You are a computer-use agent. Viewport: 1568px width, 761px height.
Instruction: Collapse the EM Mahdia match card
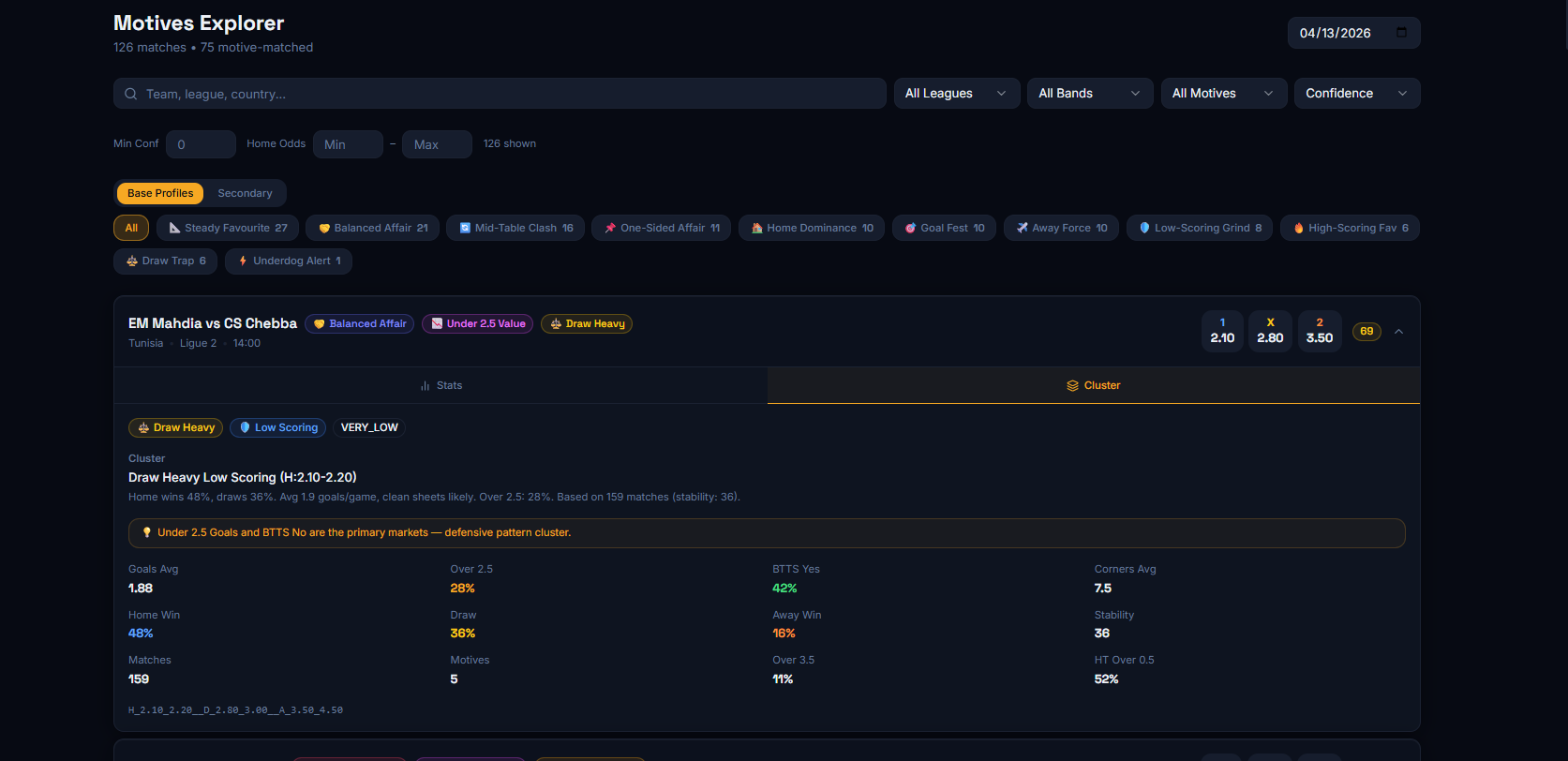click(x=1398, y=332)
